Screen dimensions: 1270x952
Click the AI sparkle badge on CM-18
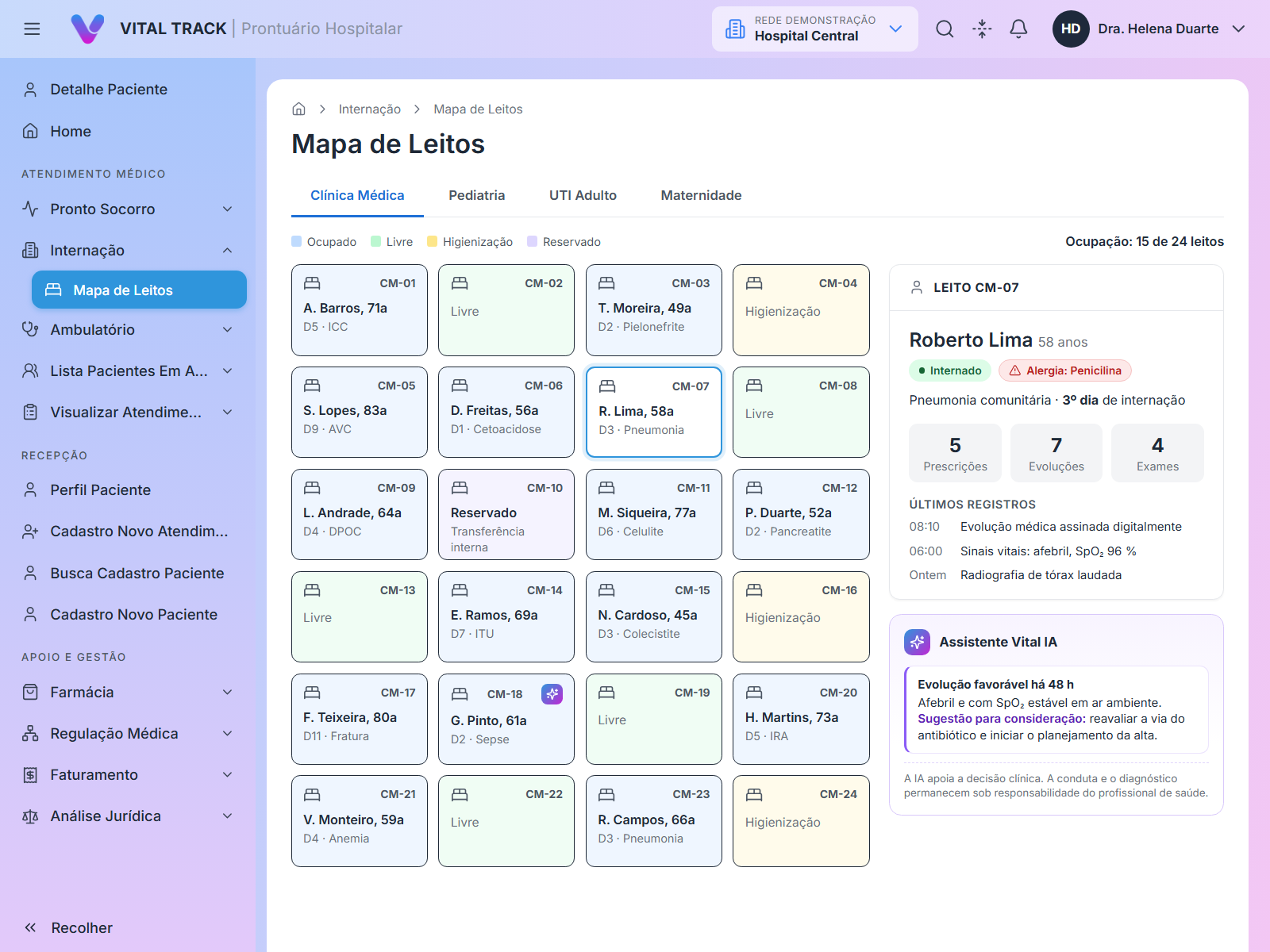(x=552, y=694)
